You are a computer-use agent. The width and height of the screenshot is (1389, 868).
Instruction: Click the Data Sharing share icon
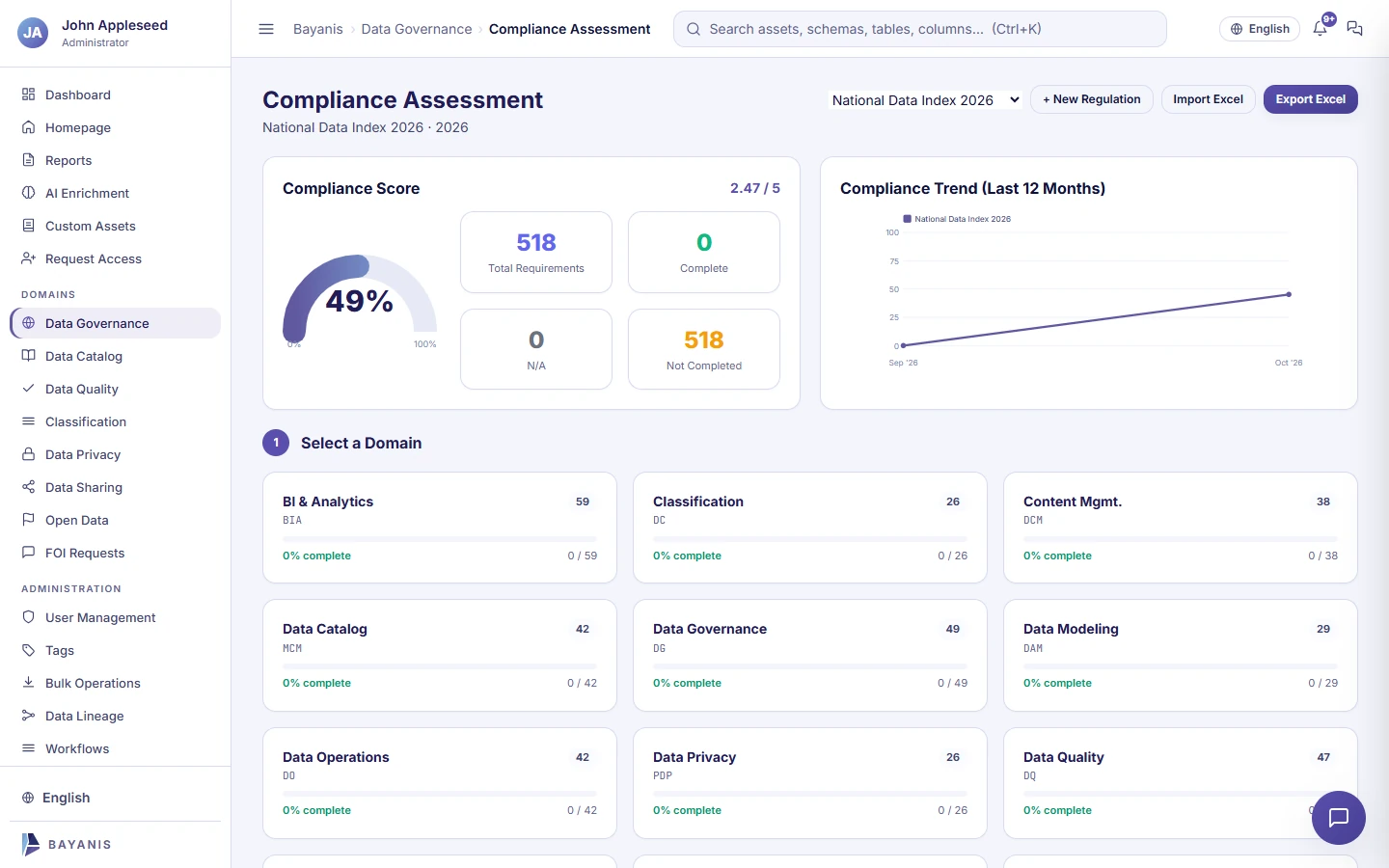[x=29, y=487]
